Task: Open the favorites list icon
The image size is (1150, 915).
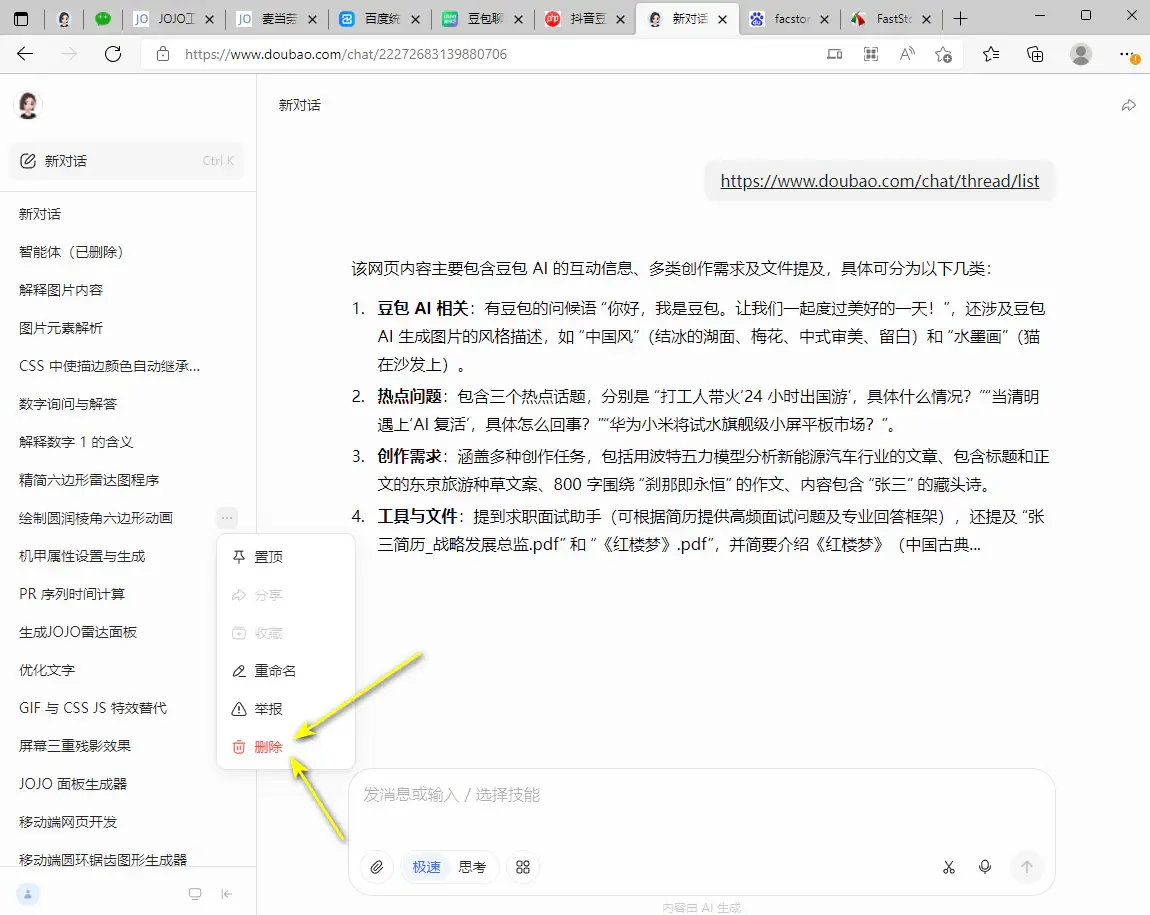Action: [x=991, y=54]
